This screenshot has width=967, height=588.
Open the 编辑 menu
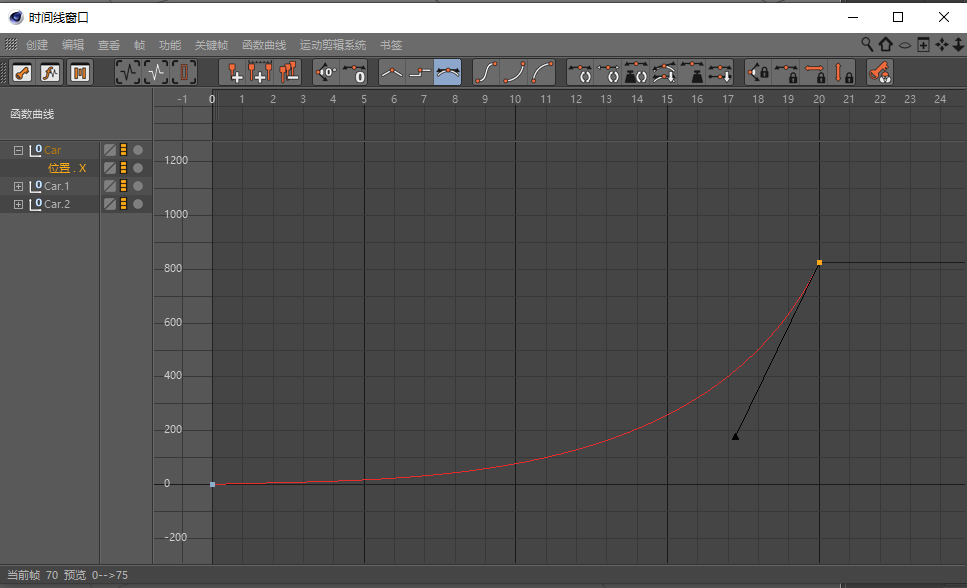[x=73, y=45]
